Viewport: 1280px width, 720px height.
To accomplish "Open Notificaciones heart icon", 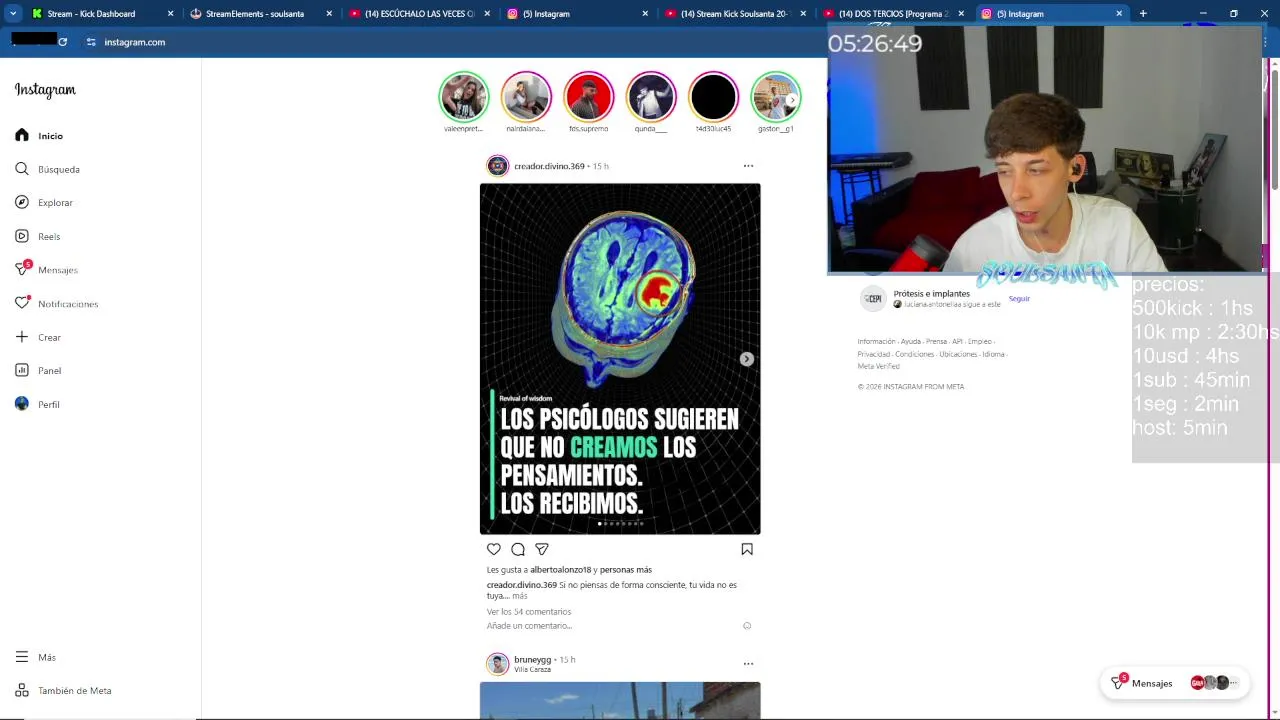I will tap(22, 303).
